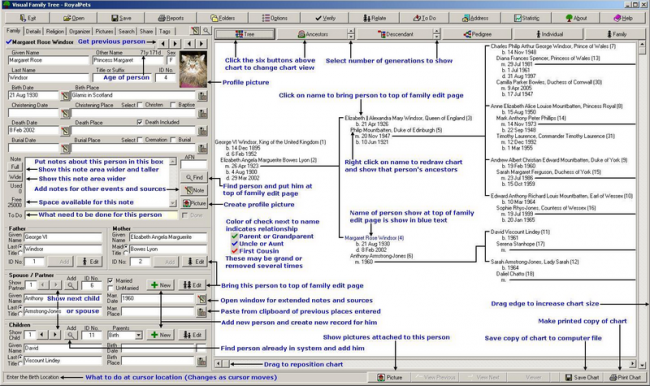Viewport: 650px width, 386px height.
Task: Tick the Baptise checkbox
Action: pyautogui.click(x=172, y=105)
